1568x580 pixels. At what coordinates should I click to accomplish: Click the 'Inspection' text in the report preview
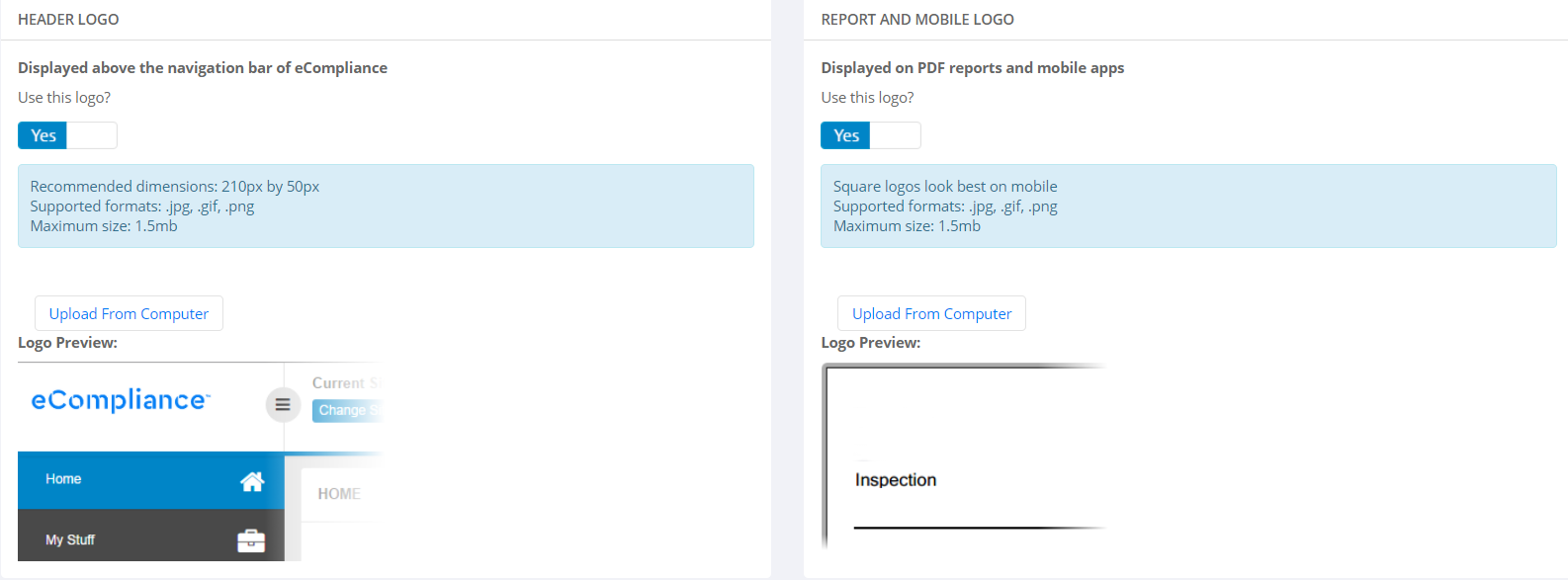click(x=896, y=480)
